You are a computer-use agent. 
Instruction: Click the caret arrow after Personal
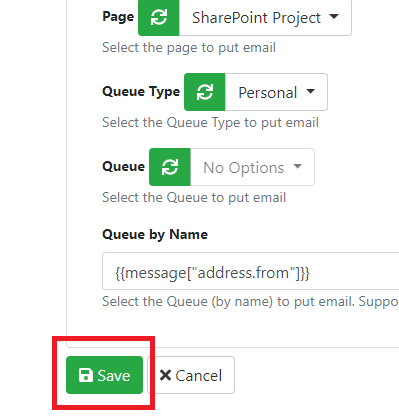click(x=310, y=91)
